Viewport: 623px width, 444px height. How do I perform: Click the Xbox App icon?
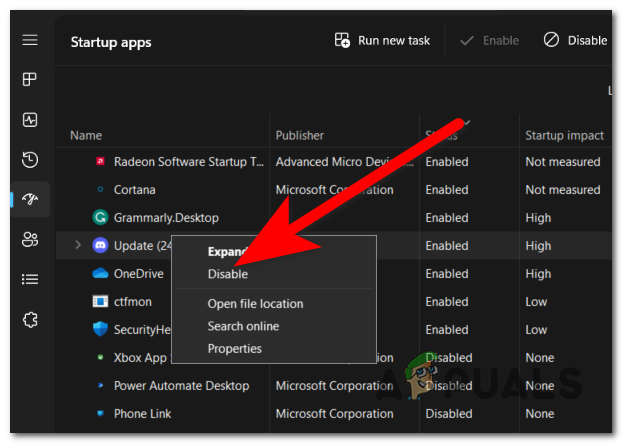pos(101,357)
